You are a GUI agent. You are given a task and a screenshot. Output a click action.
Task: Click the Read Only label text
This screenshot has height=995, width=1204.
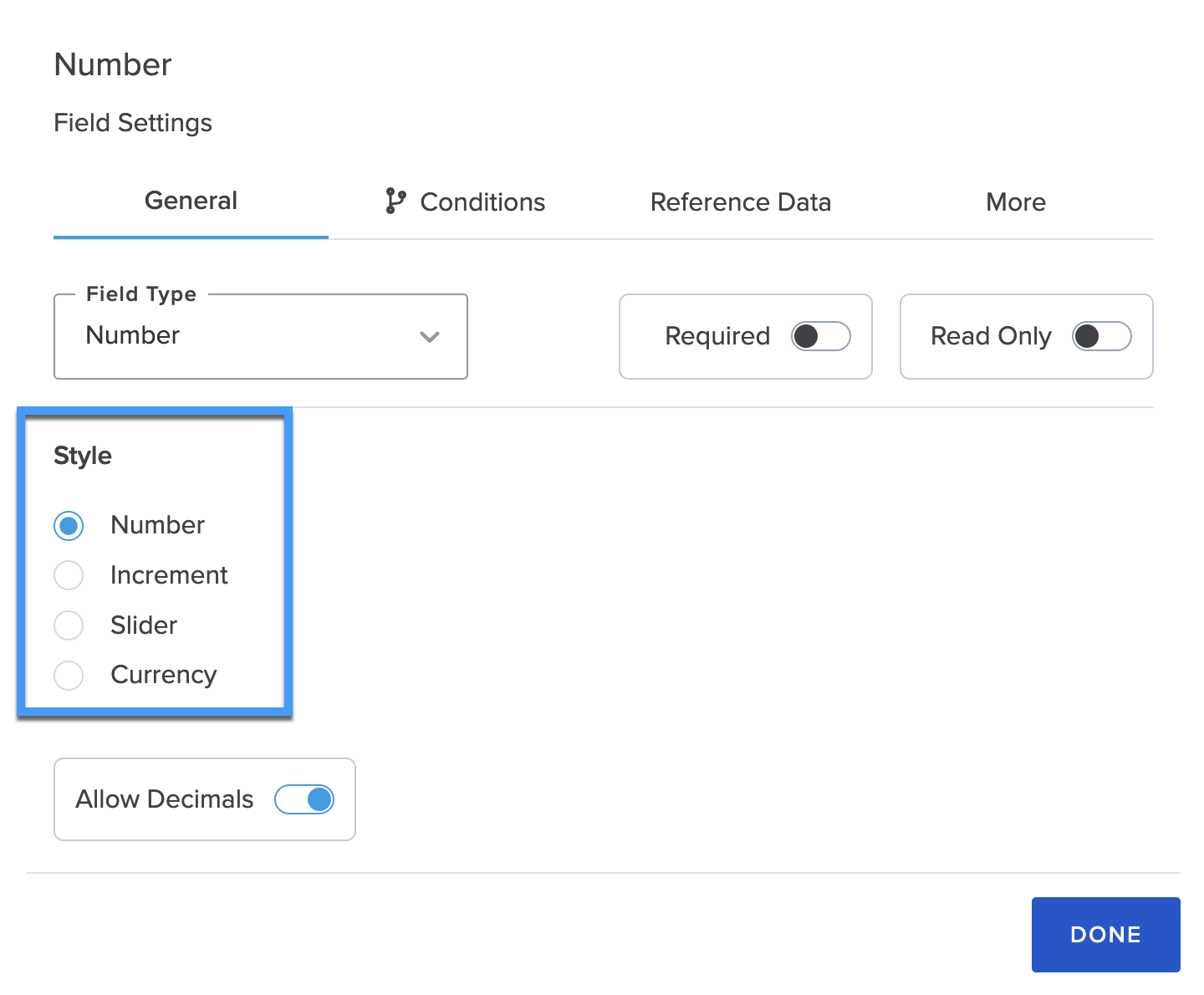click(x=991, y=336)
